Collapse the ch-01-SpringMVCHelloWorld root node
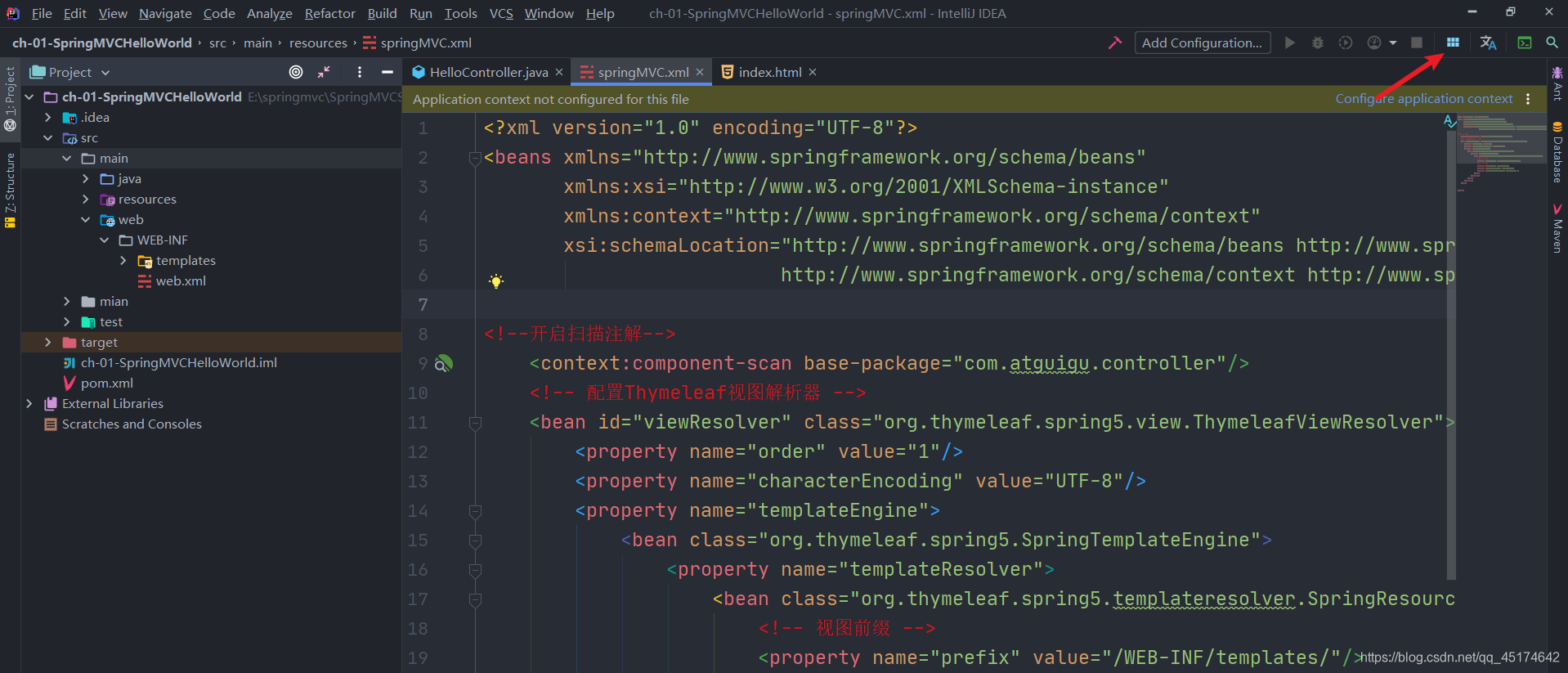 [29, 96]
